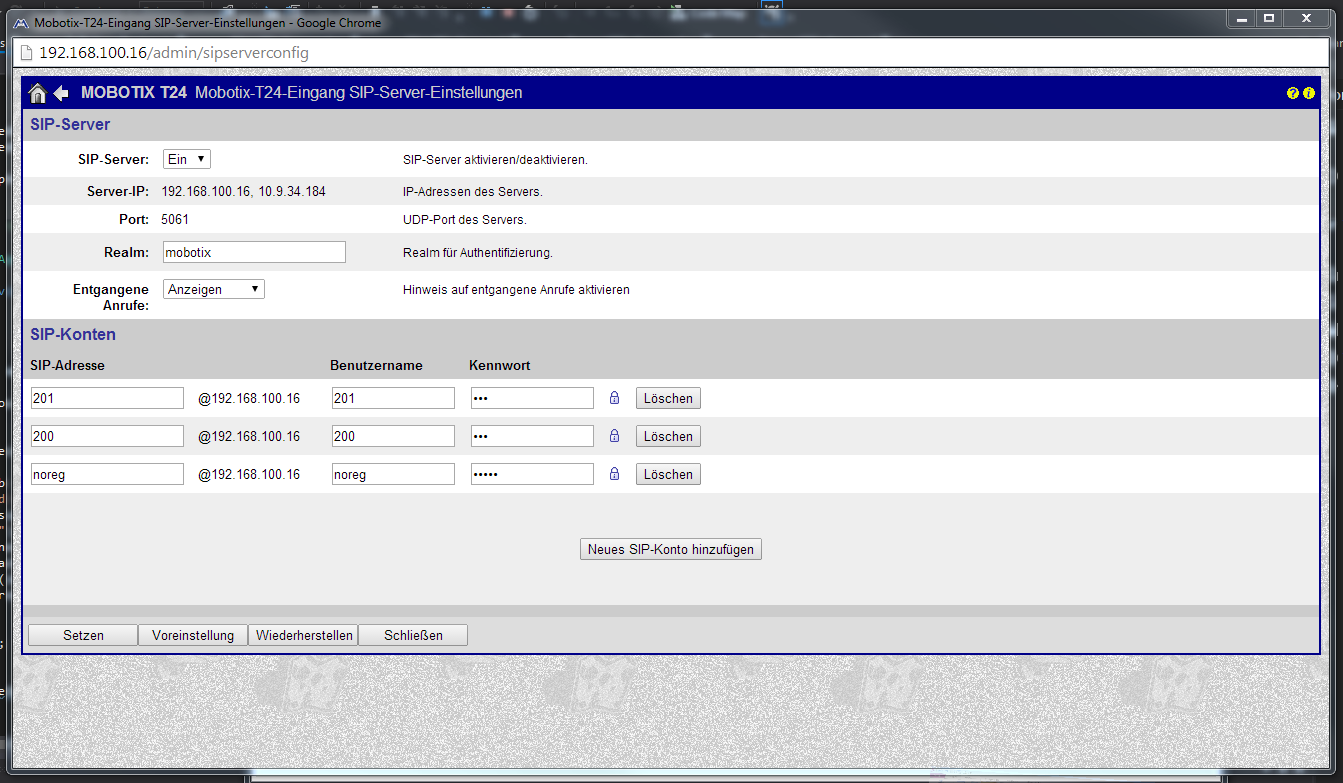Click Neues SIP-Konto hinzufügen

(x=671, y=549)
